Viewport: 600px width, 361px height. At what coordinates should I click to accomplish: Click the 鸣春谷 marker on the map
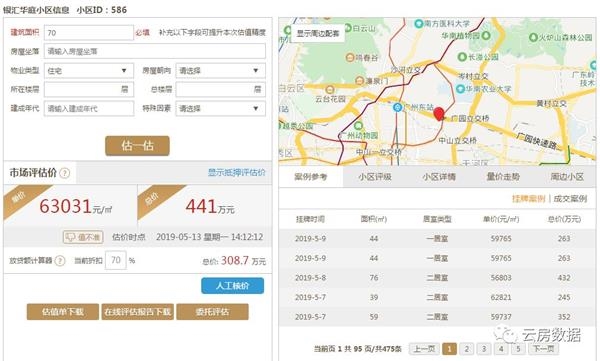pyautogui.click(x=350, y=58)
